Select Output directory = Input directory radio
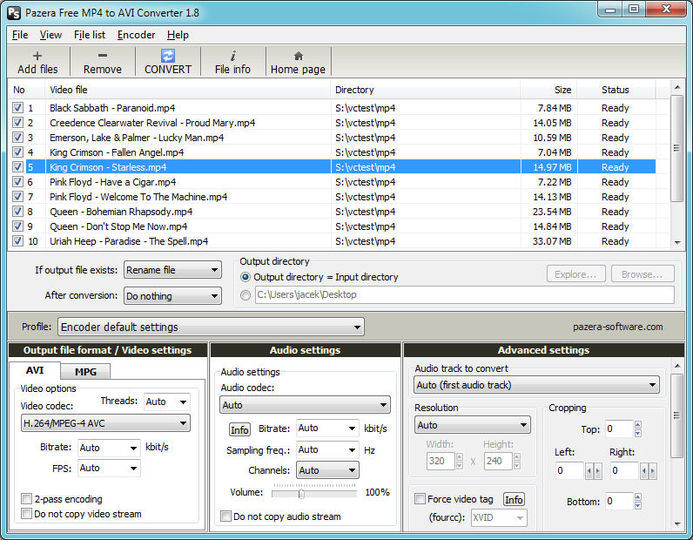Screen dimensions: 693x540 click(245, 277)
